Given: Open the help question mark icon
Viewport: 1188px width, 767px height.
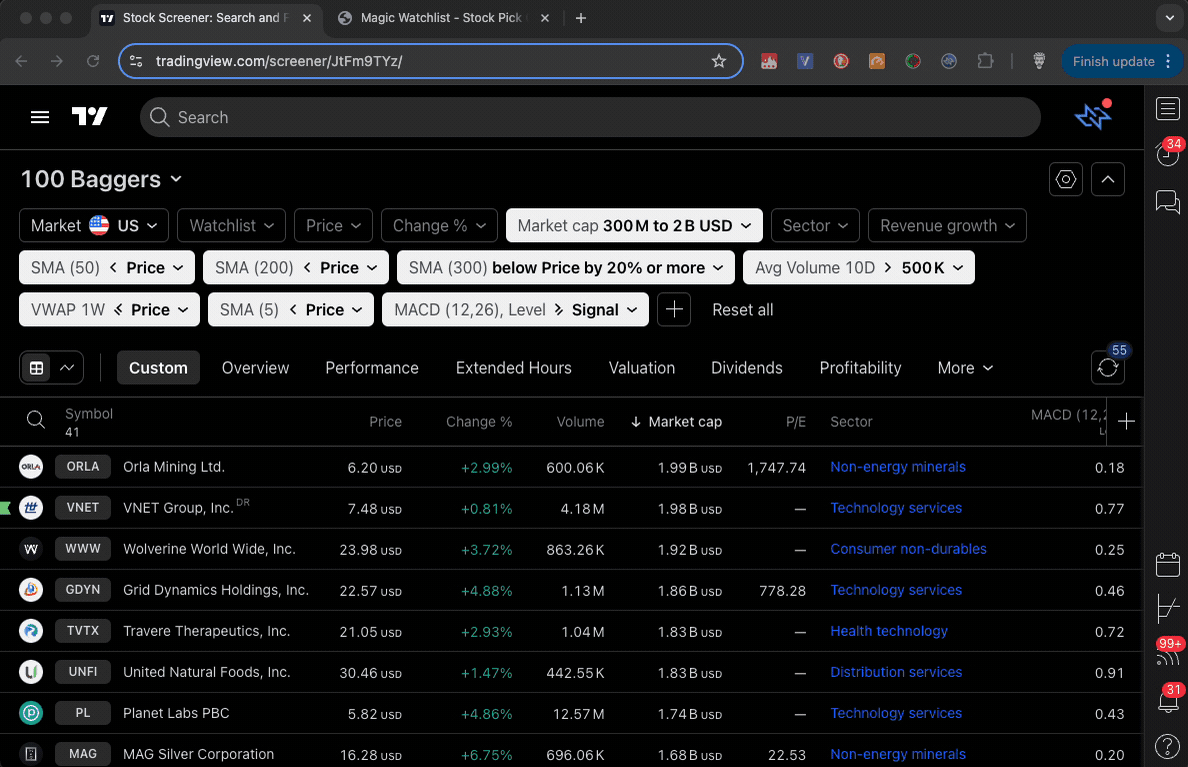Looking at the screenshot, I should 1167,746.
